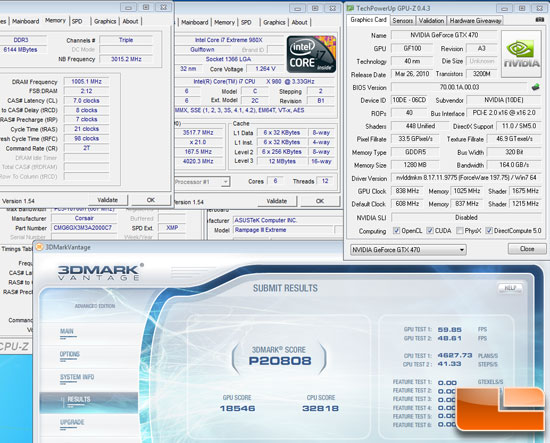The height and width of the screenshot is (443, 550).
Task: Click the BIOS Version field 70.00.1A.00.03
Action: [x=459, y=87]
